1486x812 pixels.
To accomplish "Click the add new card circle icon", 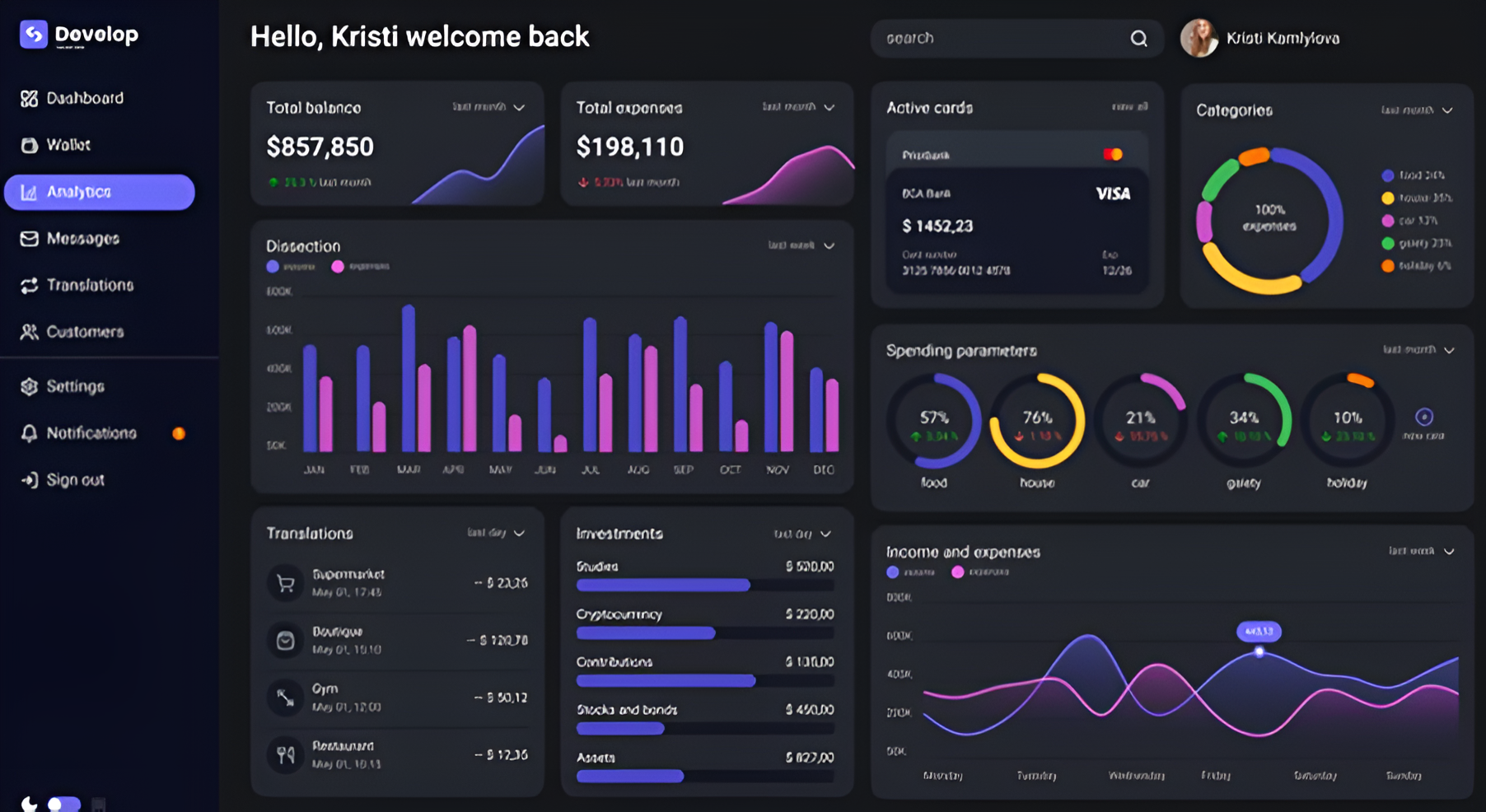I will (1423, 418).
